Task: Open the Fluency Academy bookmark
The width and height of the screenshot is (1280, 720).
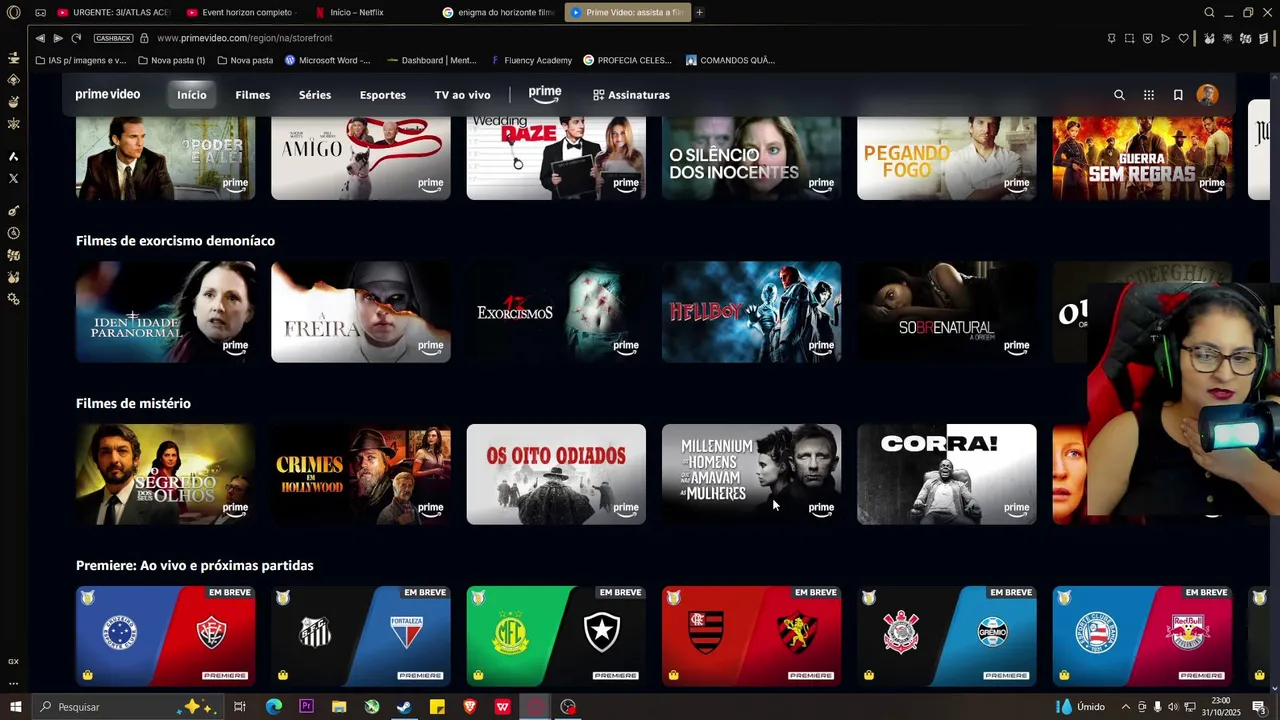Action: point(531,60)
